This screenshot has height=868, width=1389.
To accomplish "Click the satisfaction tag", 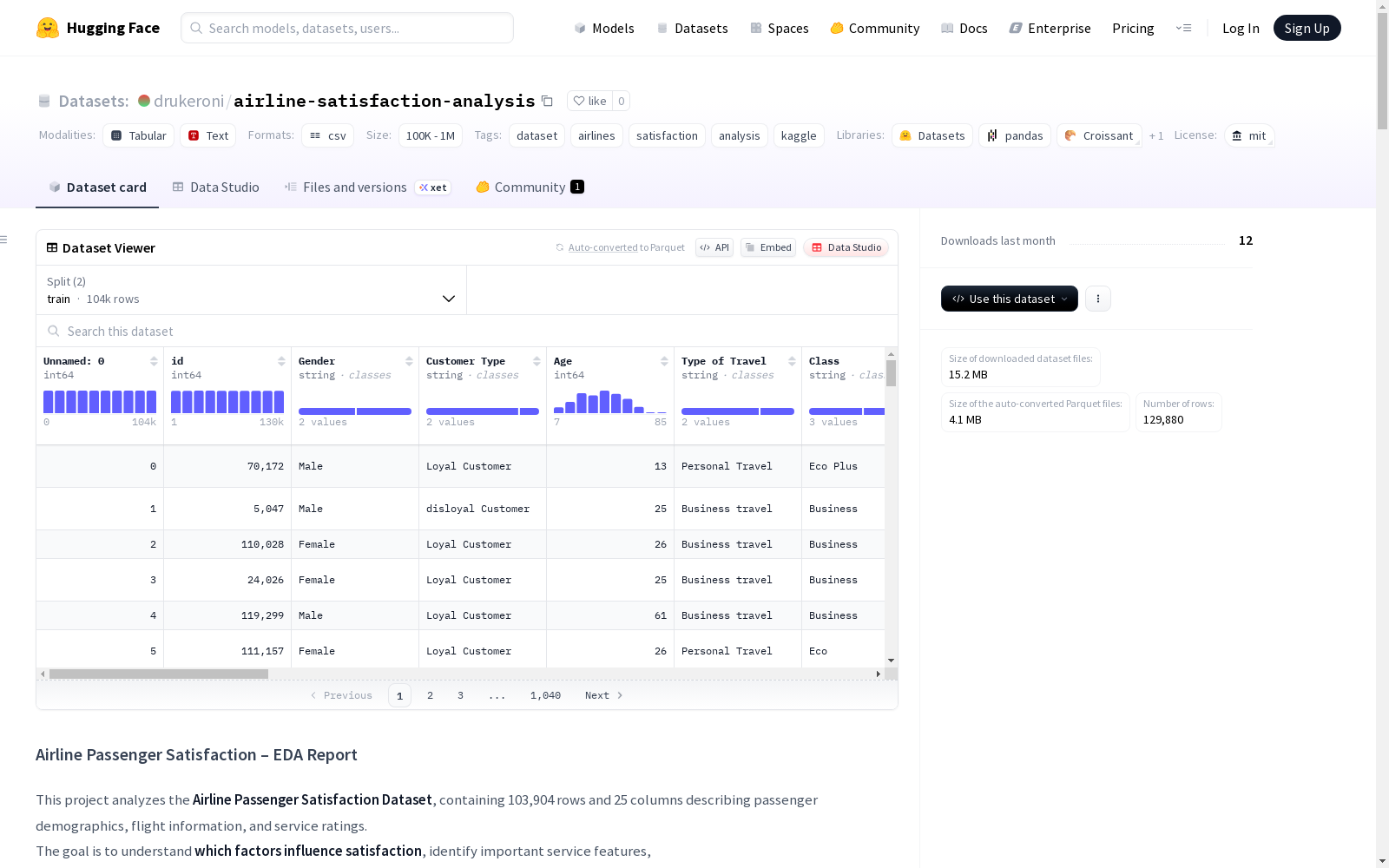I will (667, 135).
